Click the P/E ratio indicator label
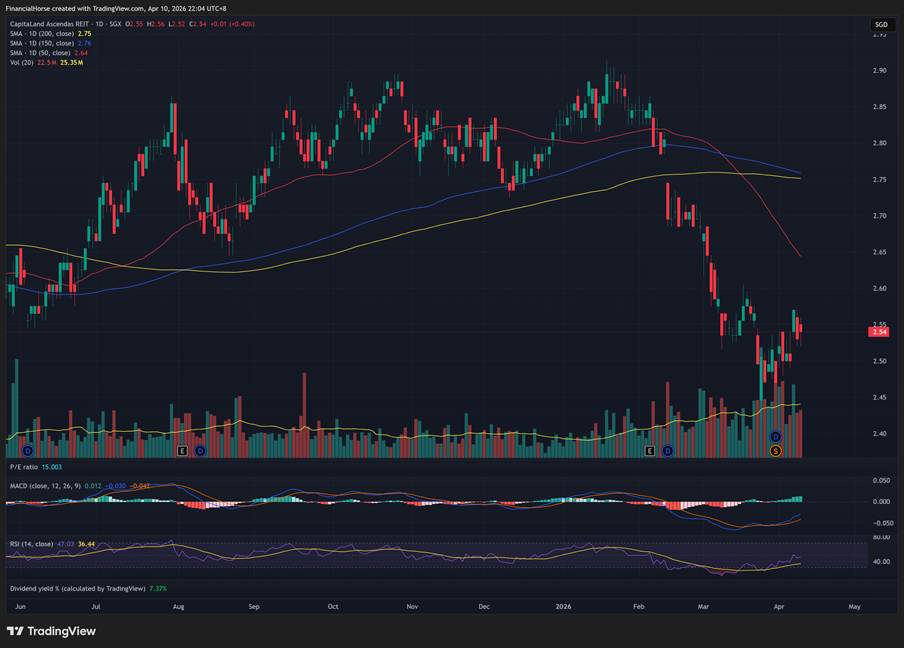Viewport: 904px width, 648px height. click(23, 467)
